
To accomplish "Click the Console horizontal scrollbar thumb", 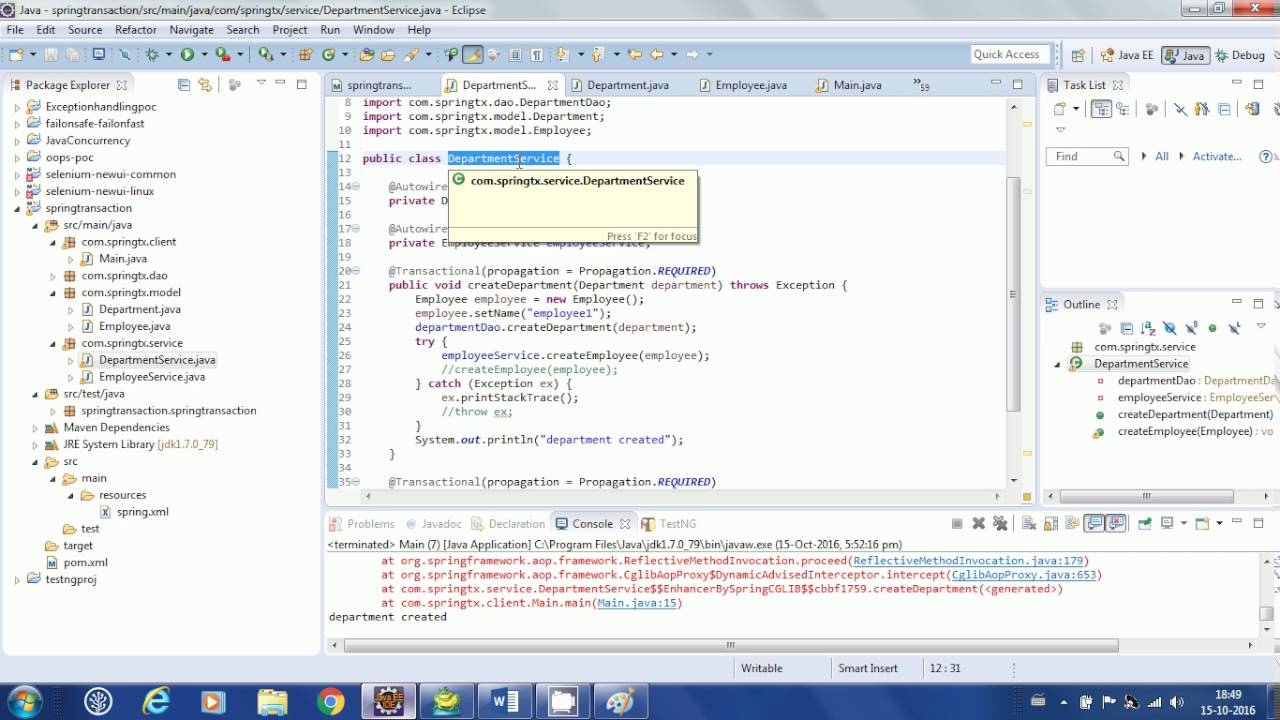I will click(731, 646).
